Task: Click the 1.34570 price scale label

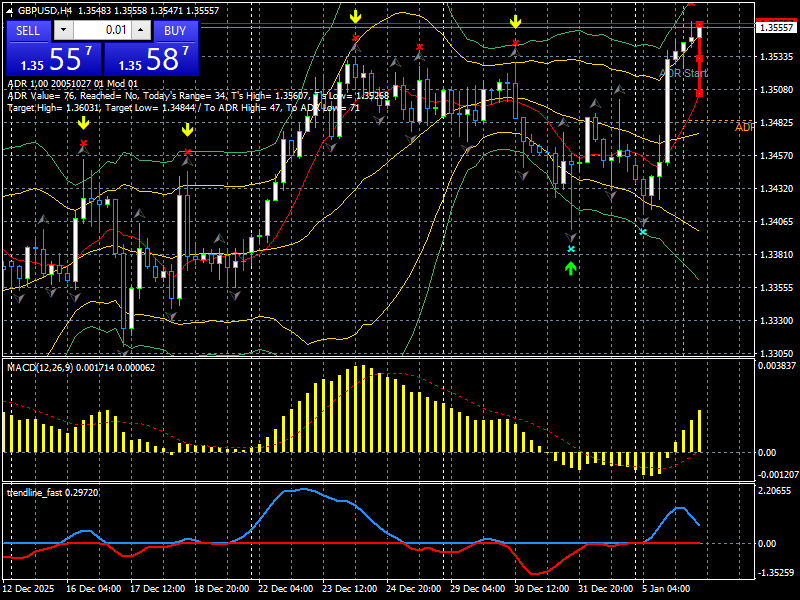Action: (x=776, y=155)
